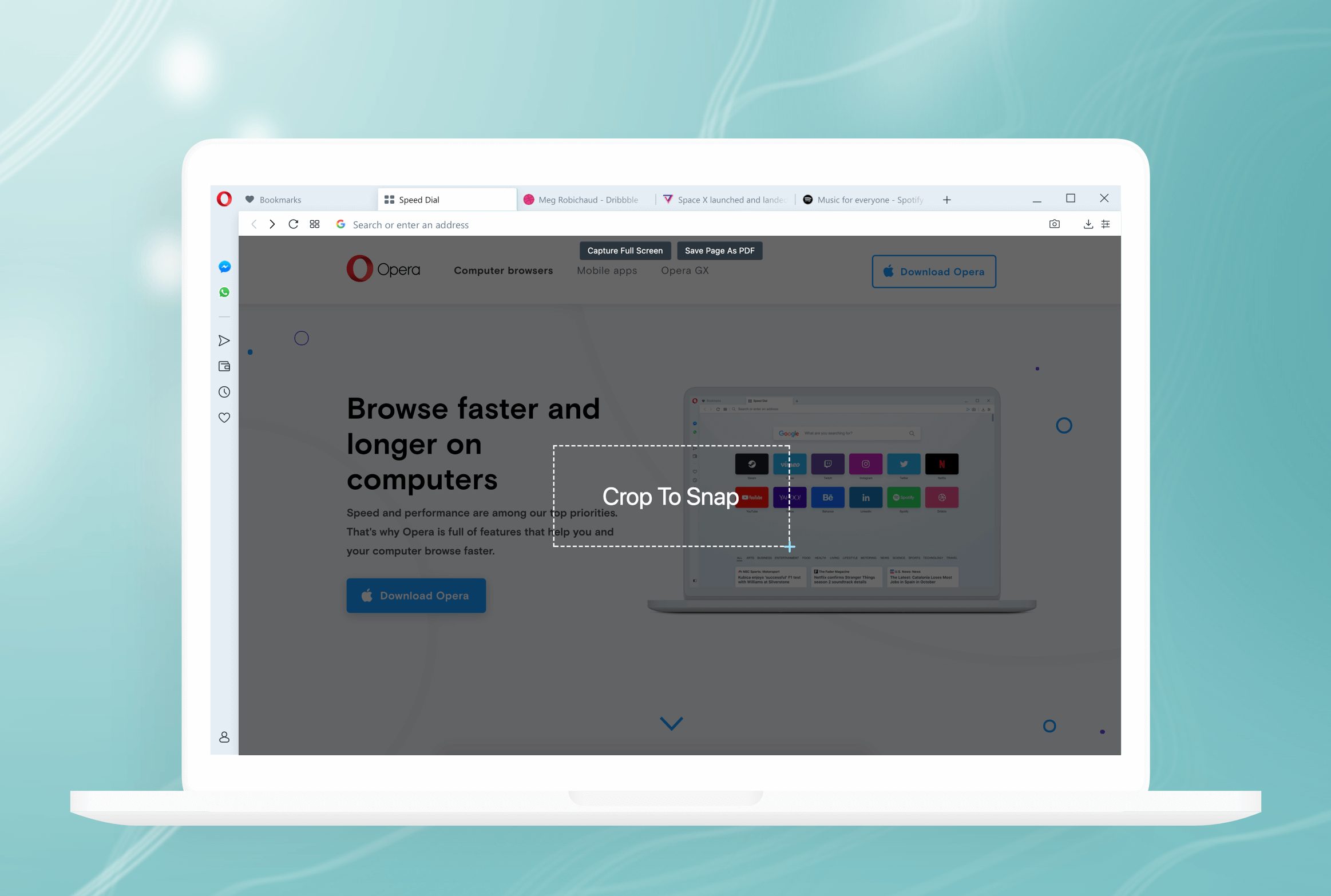Open the downloads icon in the toolbar
The height and width of the screenshot is (896, 1331).
pos(1088,224)
